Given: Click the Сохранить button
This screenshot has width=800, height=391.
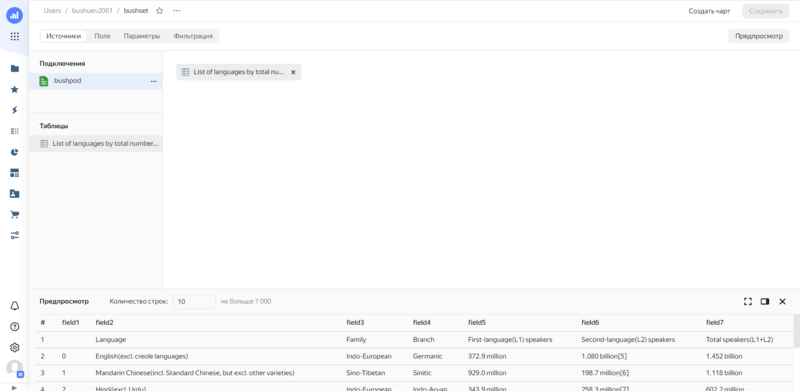Looking at the screenshot, I should [766, 11].
